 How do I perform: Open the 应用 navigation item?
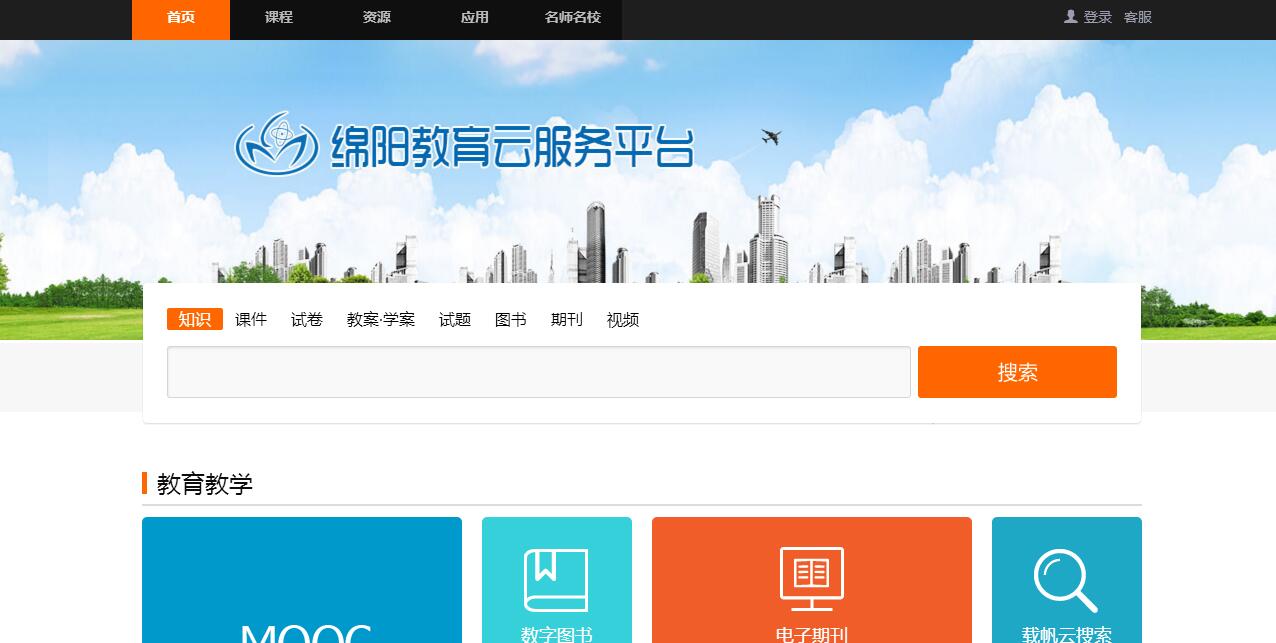[x=475, y=18]
